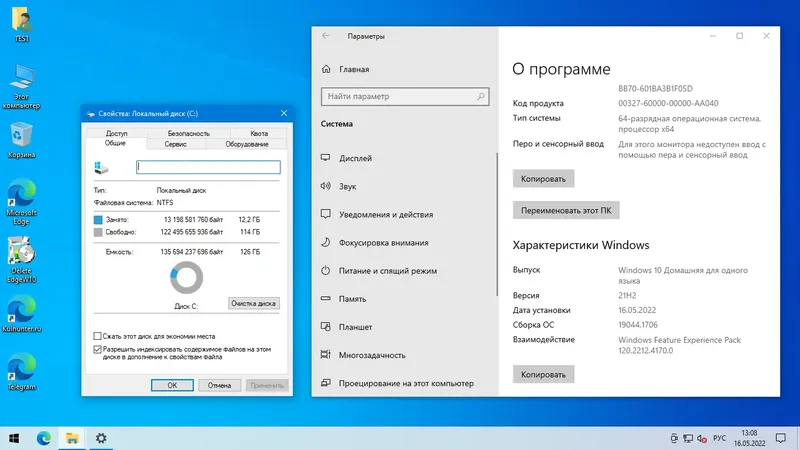Open Settings gear in the taskbar

pos(101,438)
